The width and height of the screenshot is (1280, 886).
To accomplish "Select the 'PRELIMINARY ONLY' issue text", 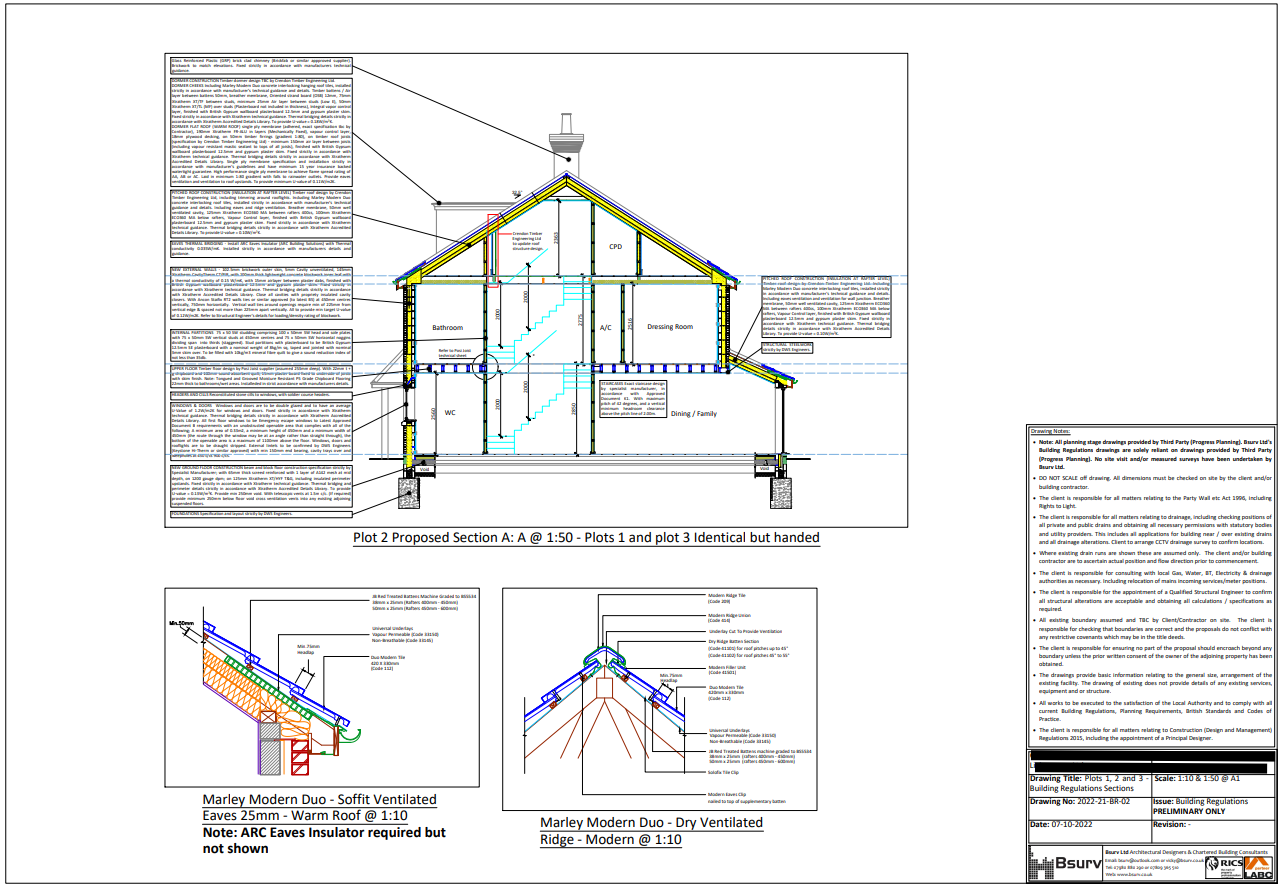I will pyautogui.click(x=1190, y=812).
